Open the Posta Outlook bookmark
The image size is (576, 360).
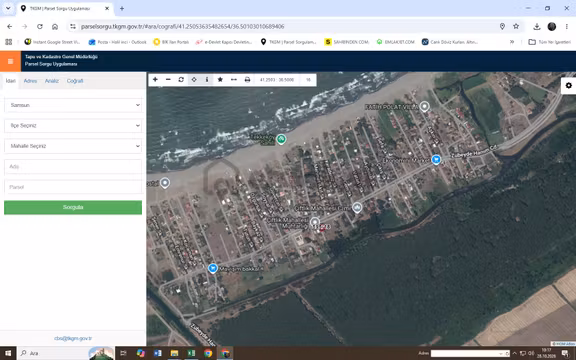pyautogui.click(x=118, y=42)
